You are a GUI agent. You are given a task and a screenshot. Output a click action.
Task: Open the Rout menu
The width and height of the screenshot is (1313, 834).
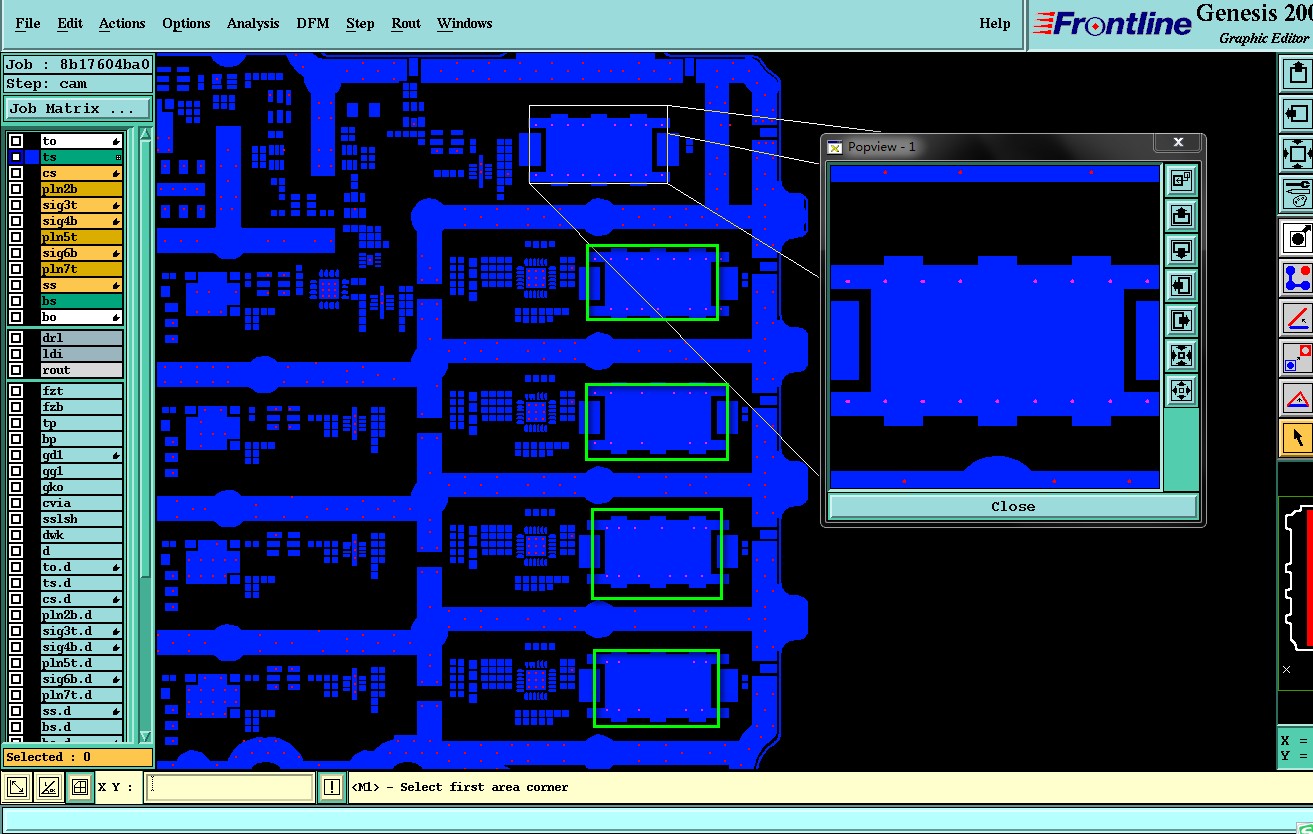[406, 23]
